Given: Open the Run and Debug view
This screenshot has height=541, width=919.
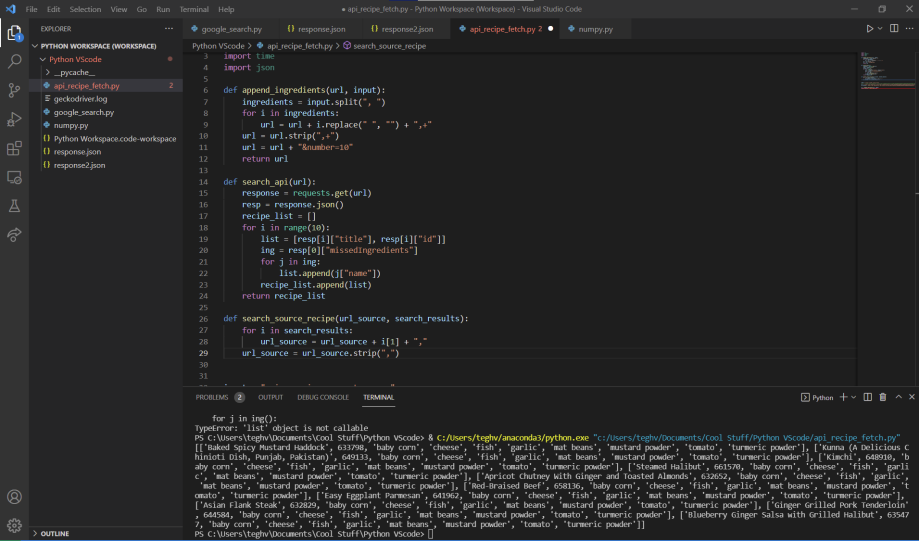Looking at the screenshot, I should pos(15,119).
